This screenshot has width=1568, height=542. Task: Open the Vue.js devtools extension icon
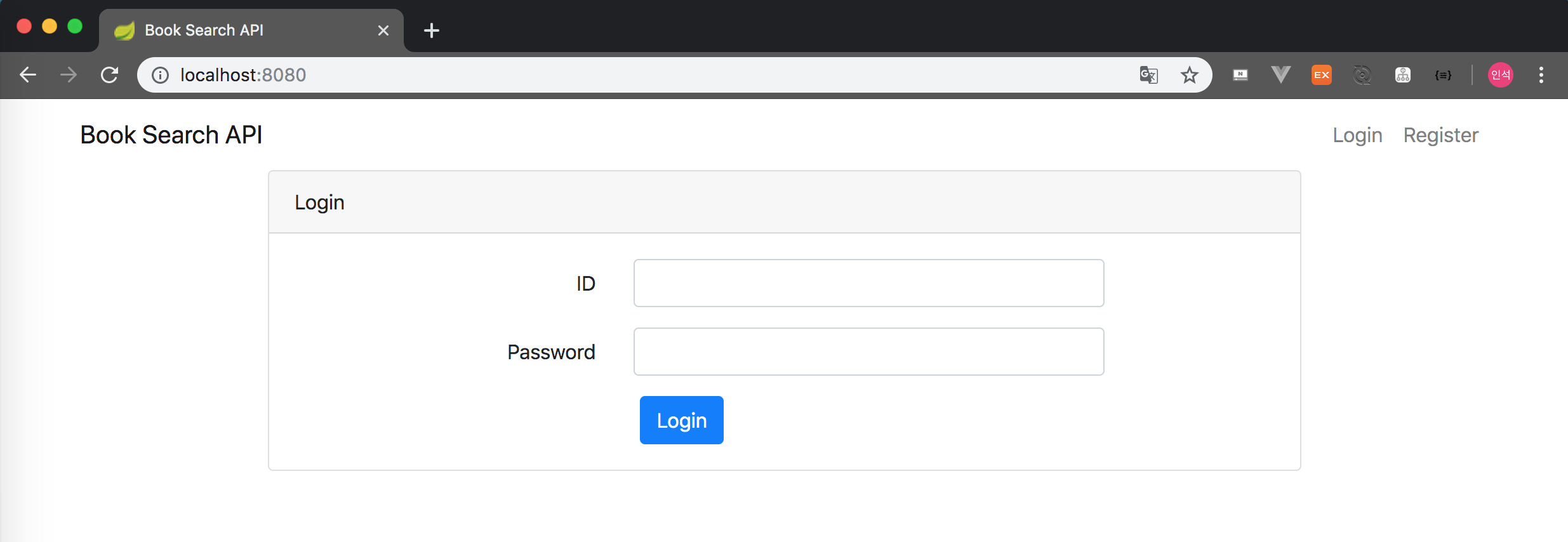[x=1280, y=74]
